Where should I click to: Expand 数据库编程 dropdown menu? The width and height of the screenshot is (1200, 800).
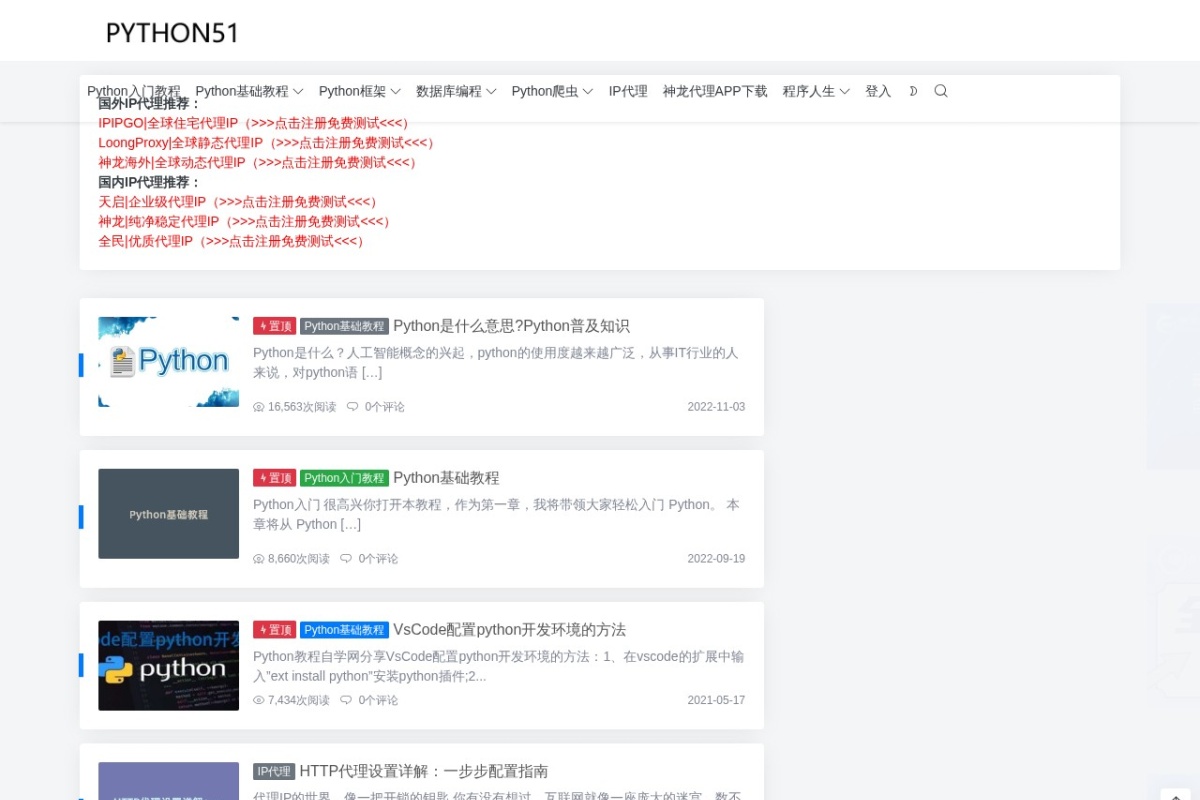[x=456, y=91]
